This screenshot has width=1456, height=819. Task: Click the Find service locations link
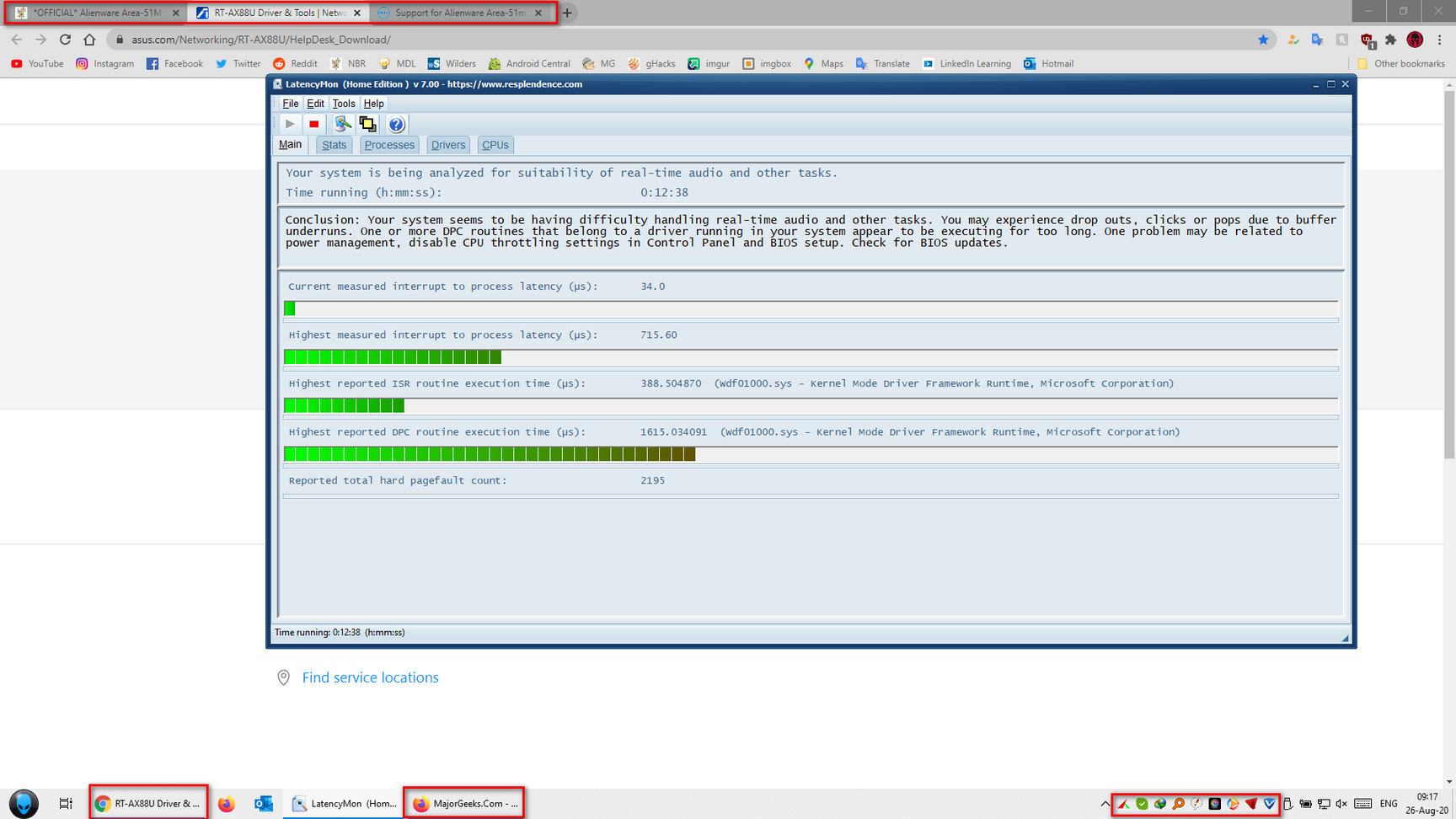pyautogui.click(x=370, y=677)
